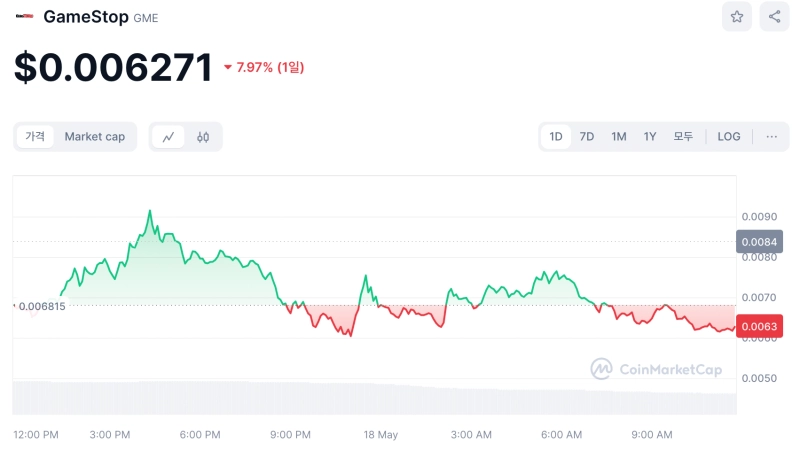Screen dimensions: 800x451
Task: Switch chart to Market cap
Action: click(95, 137)
